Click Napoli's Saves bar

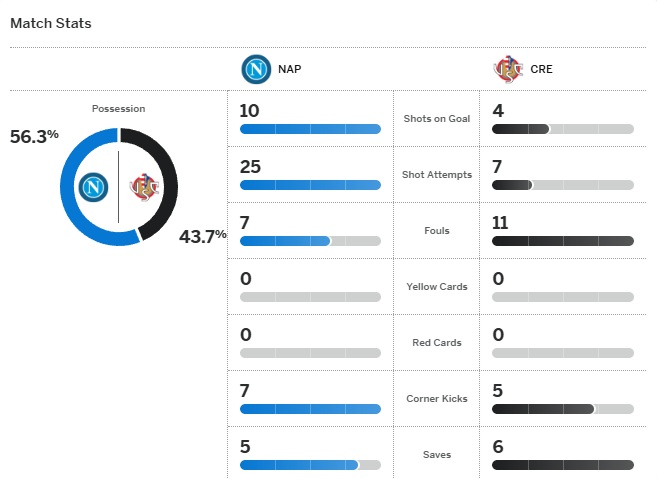click(310, 465)
